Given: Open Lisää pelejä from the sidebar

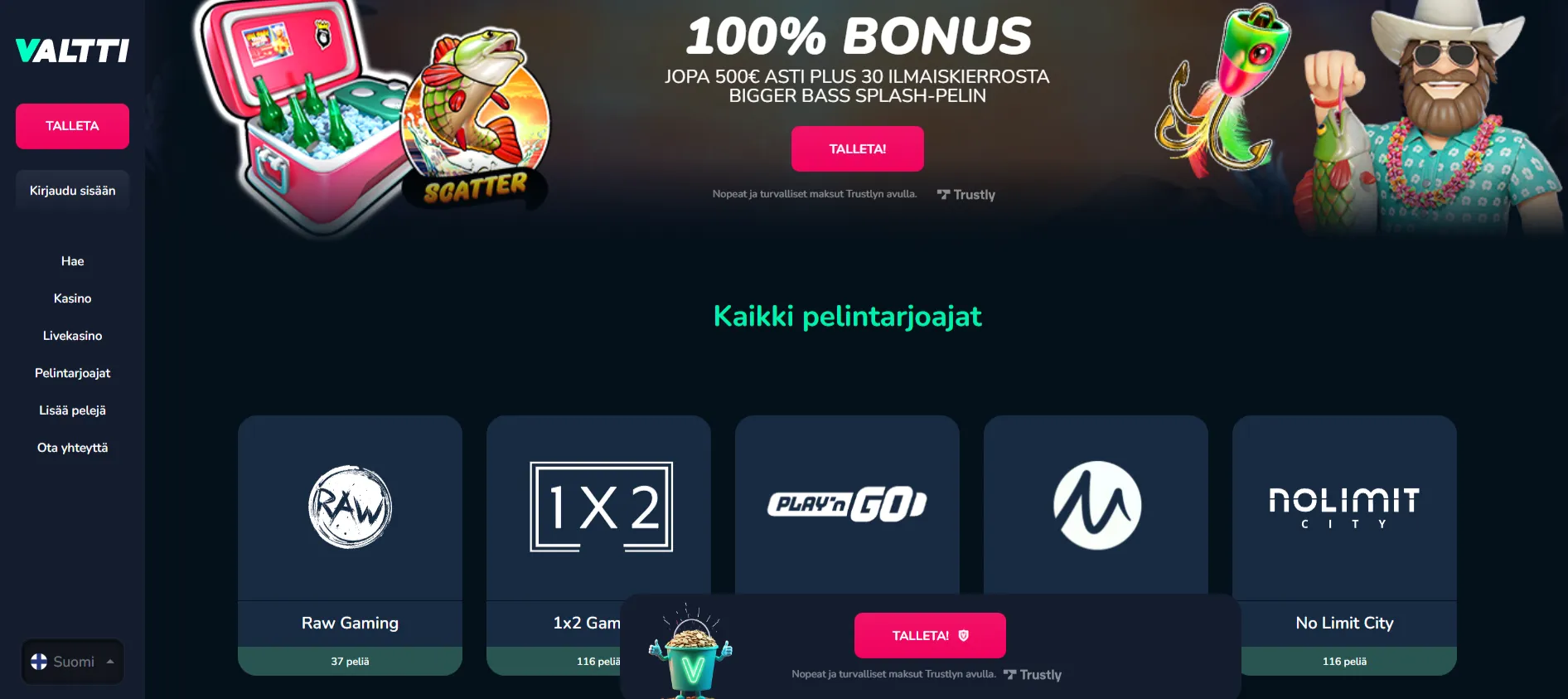Looking at the screenshot, I should click(72, 410).
